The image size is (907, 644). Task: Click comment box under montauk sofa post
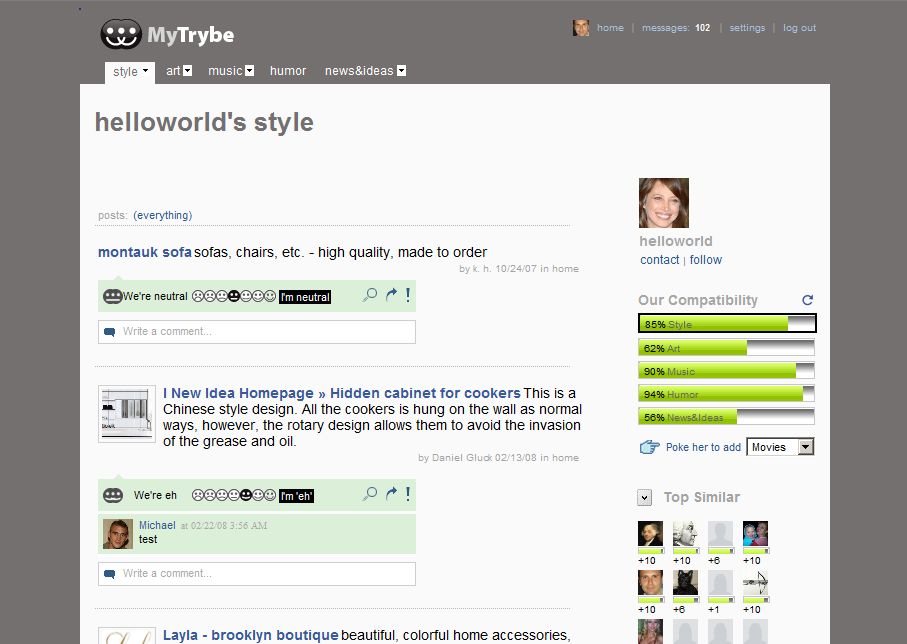pyautogui.click(x=257, y=332)
